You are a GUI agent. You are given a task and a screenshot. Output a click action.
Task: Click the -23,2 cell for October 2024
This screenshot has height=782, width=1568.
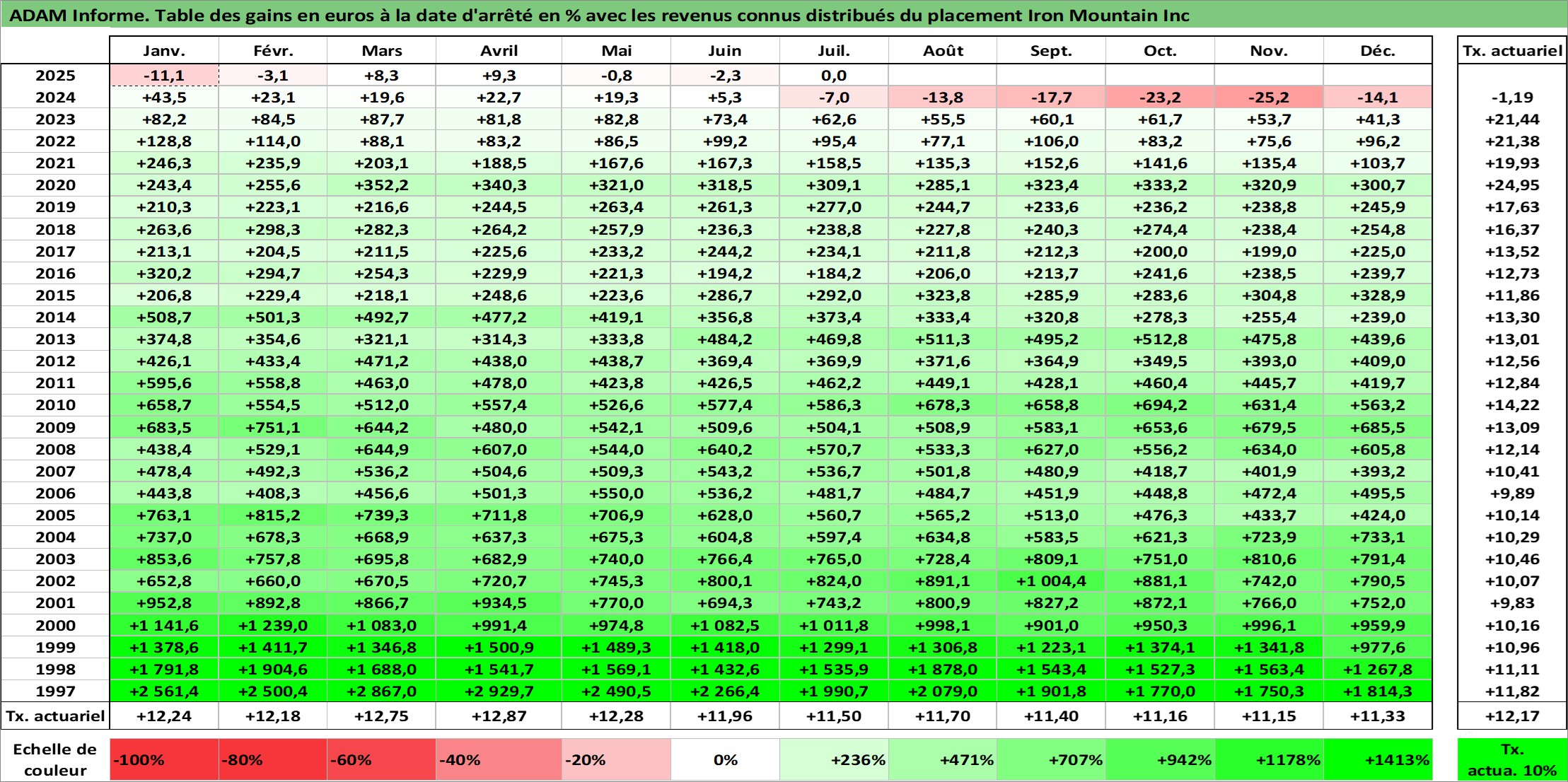(1160, 97)
